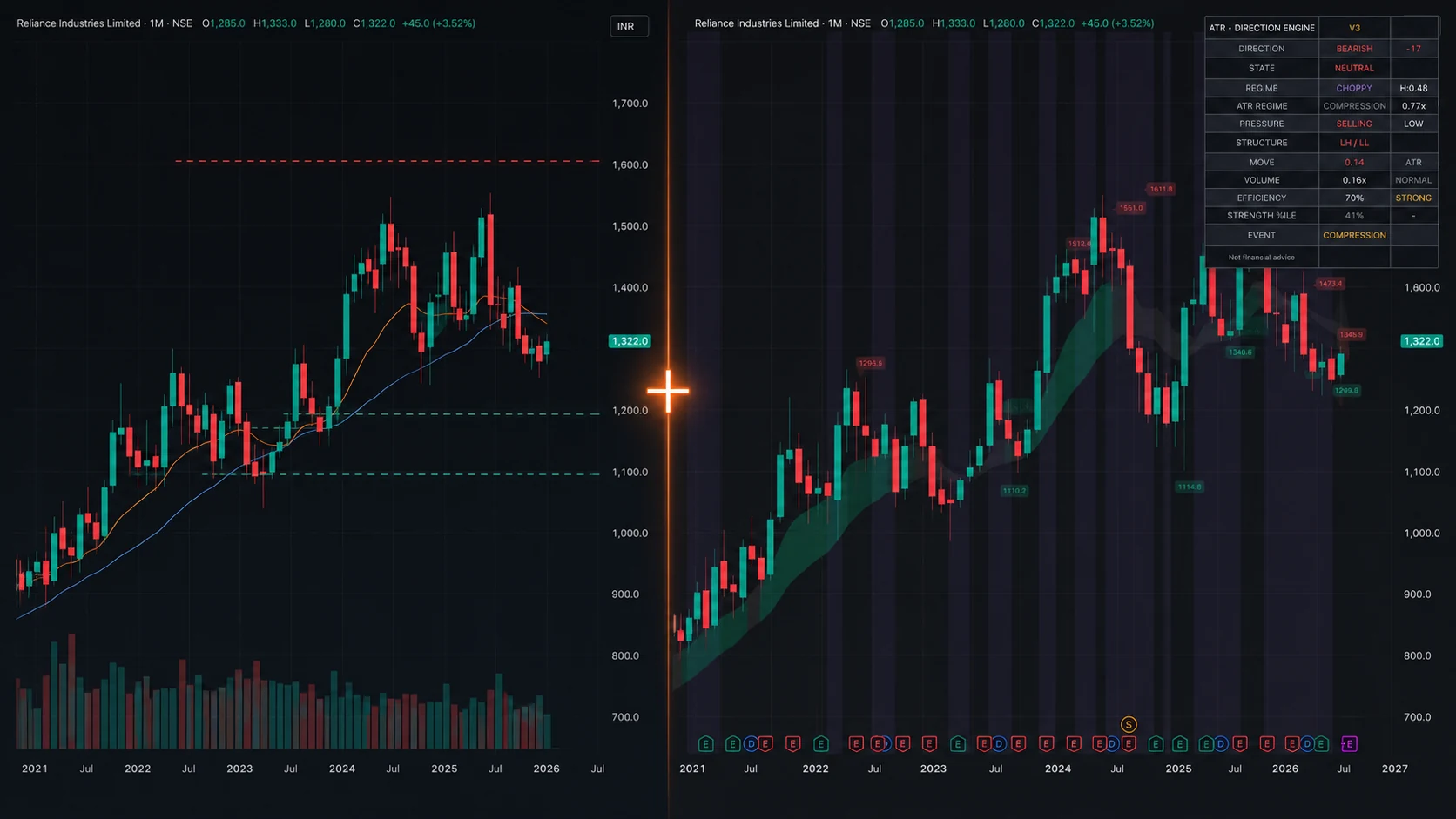1456x819 pixels.
Task: Select the right chart's 1,322.0 current price tag
Action: [1421, 341]
